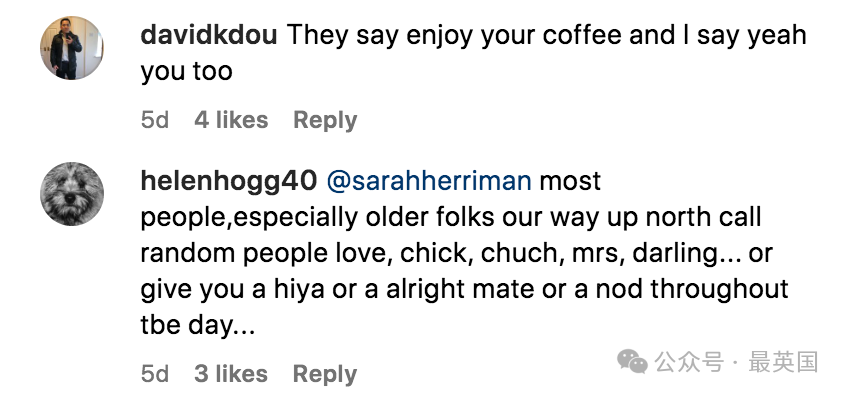View the 3 likes on helenhogg40's comment
This screenshot has width=846, height=396.
coord(231,373)
